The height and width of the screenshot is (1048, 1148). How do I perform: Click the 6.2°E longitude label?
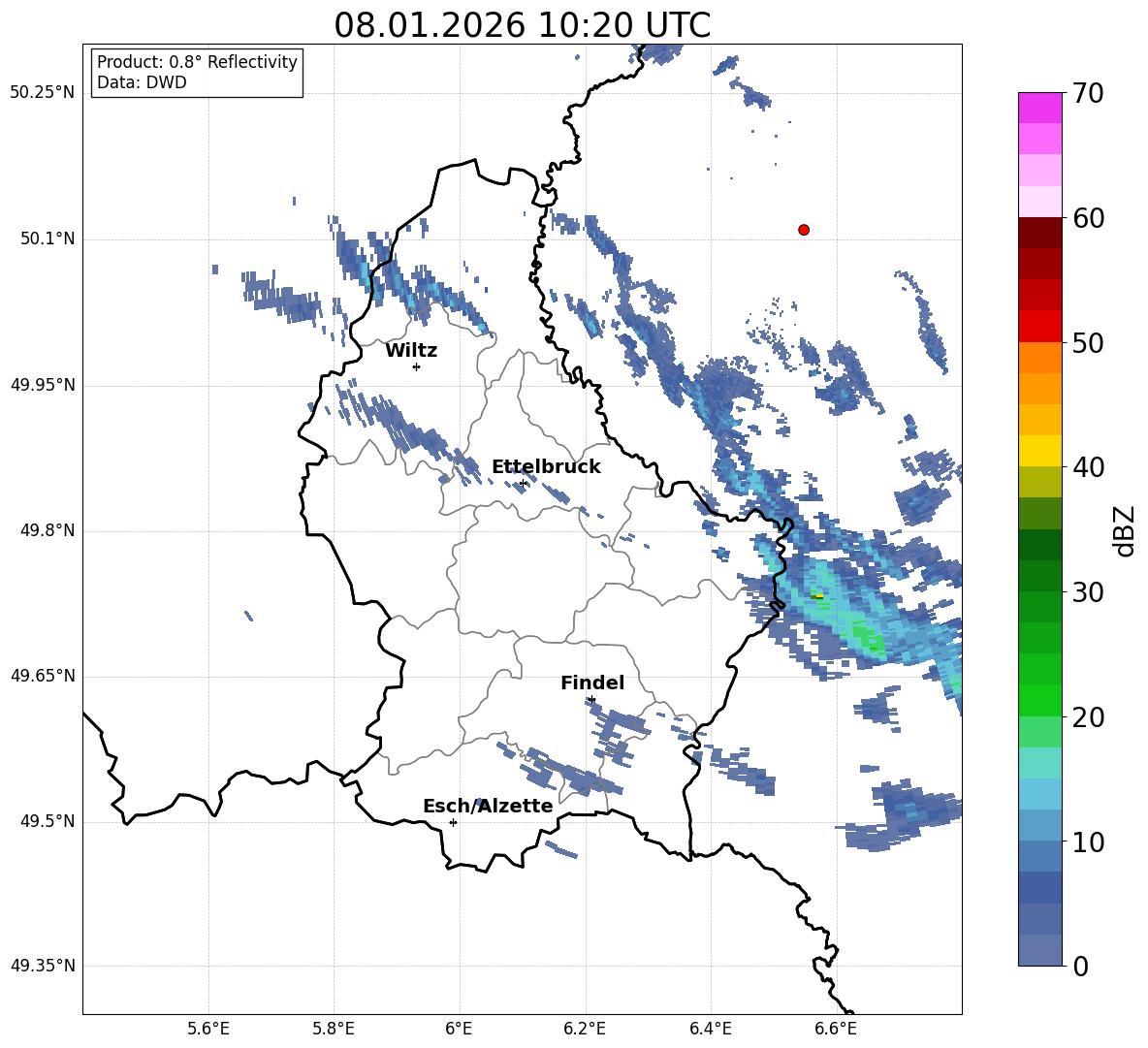[585, 1029]
